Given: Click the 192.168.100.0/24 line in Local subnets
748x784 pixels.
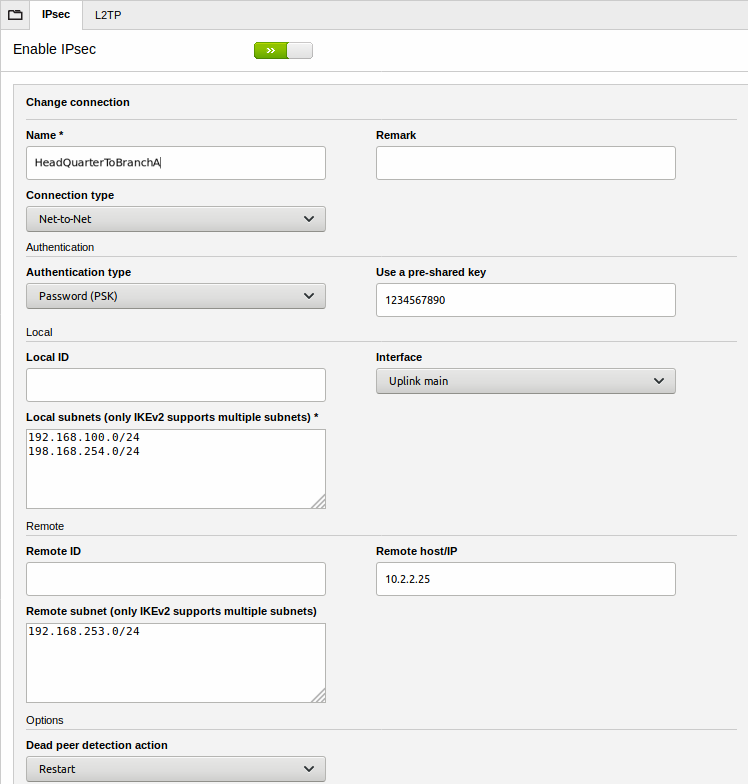Looking at the screenshot, I should point(84,438).
